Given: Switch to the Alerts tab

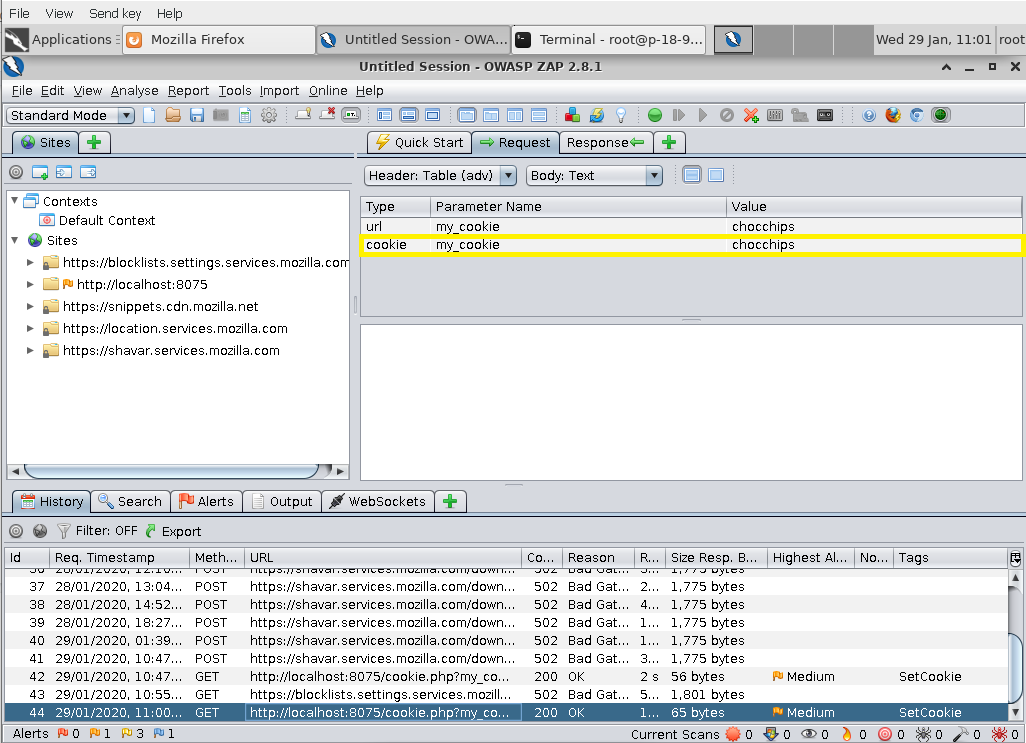Looking at the screenshot, I should (x=205, y=501).
